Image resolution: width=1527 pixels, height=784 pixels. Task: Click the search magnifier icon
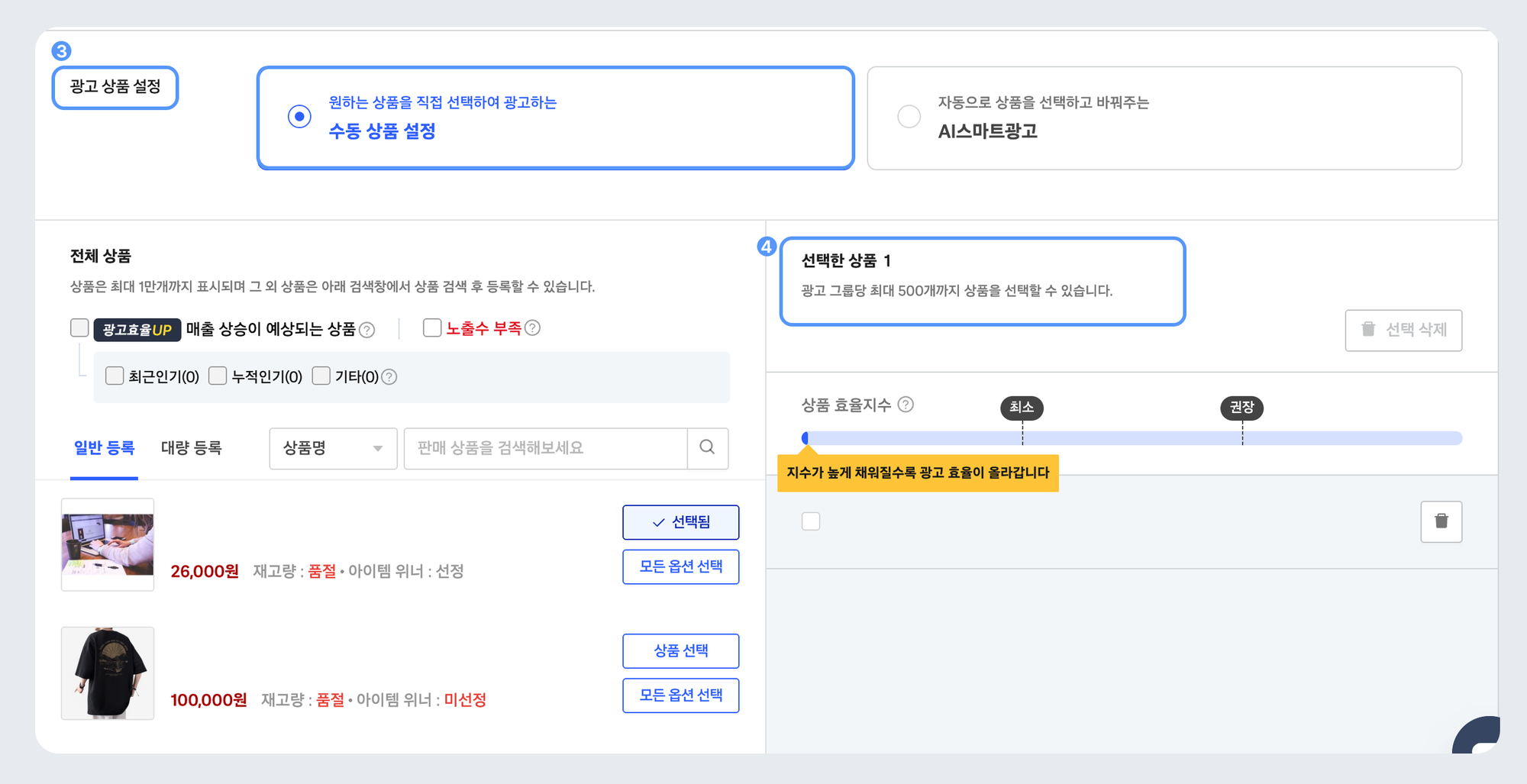(x=707, y=448)
